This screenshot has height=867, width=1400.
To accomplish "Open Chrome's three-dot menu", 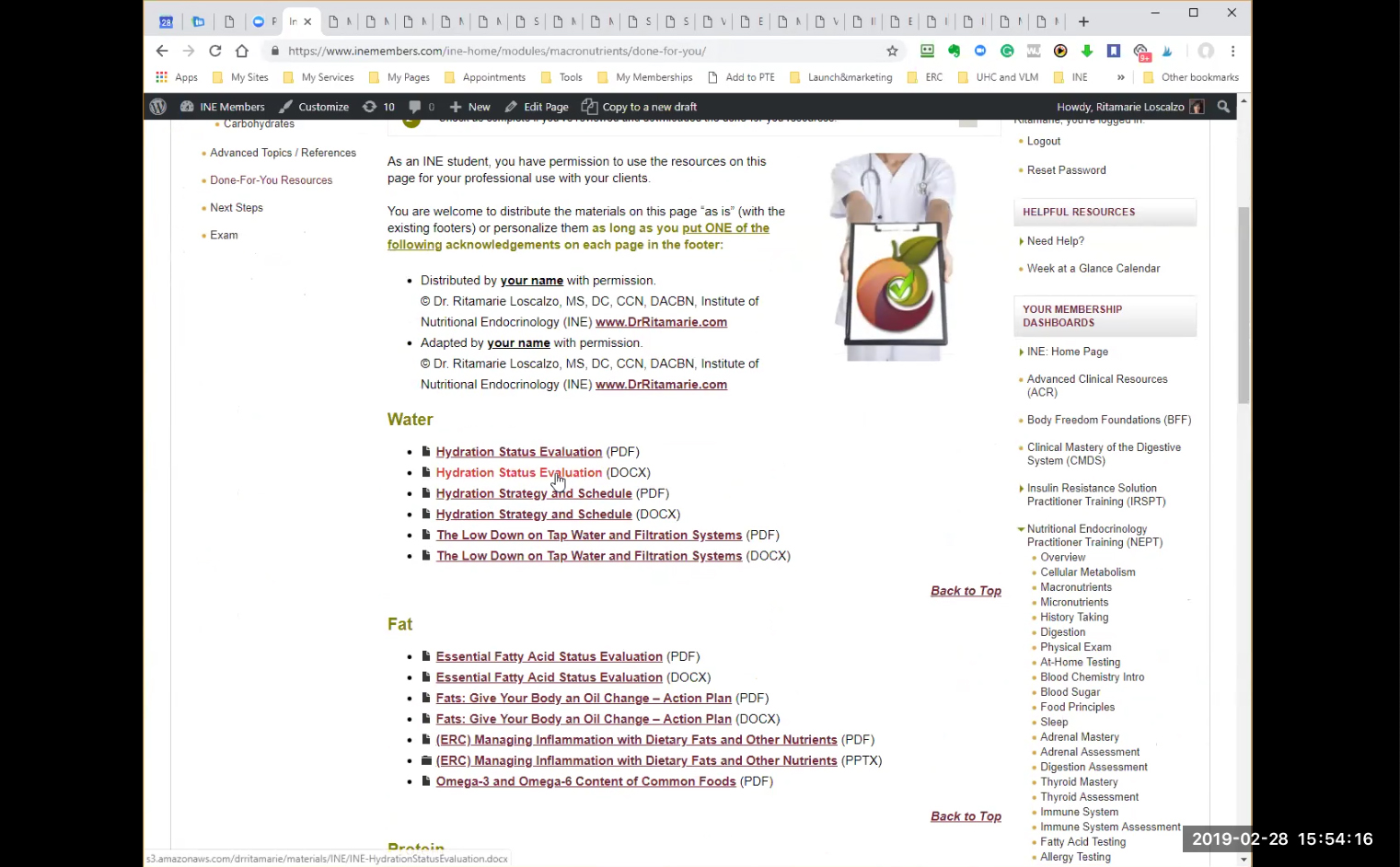I will click(x=1232, y=52).
